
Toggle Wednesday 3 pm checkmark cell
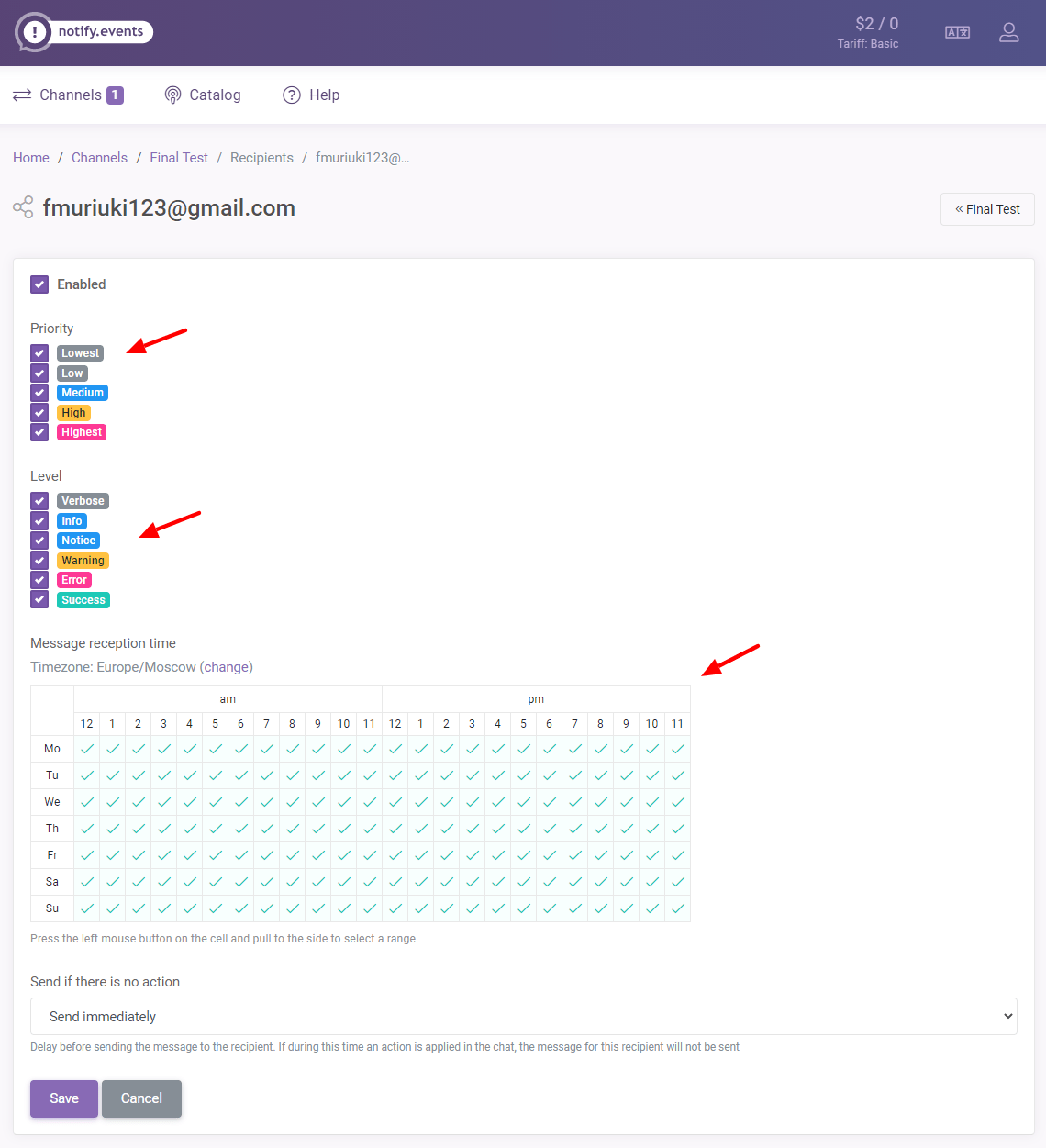[x=473, y=802]
